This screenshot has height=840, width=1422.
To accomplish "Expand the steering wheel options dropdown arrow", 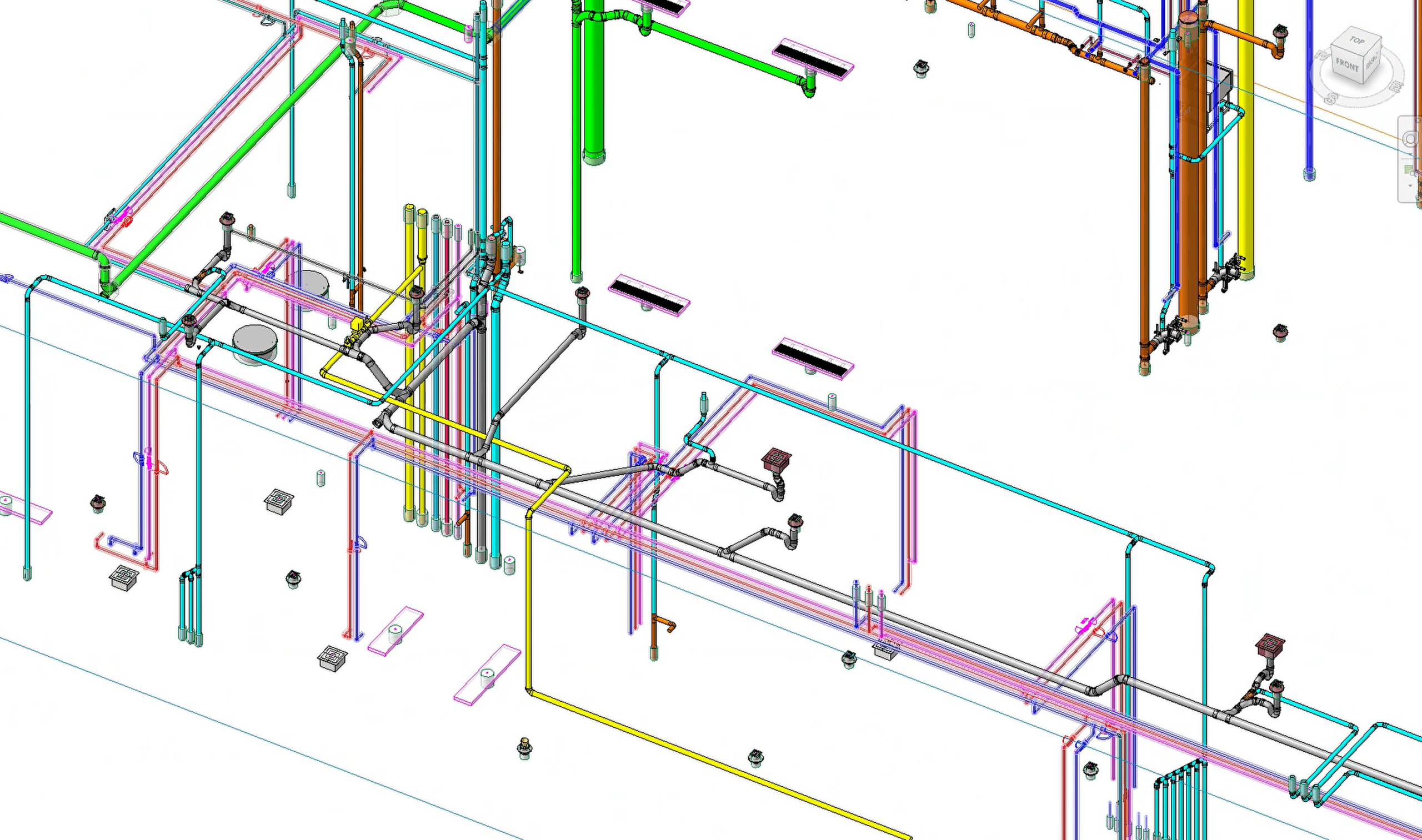I will [1411, 154].
